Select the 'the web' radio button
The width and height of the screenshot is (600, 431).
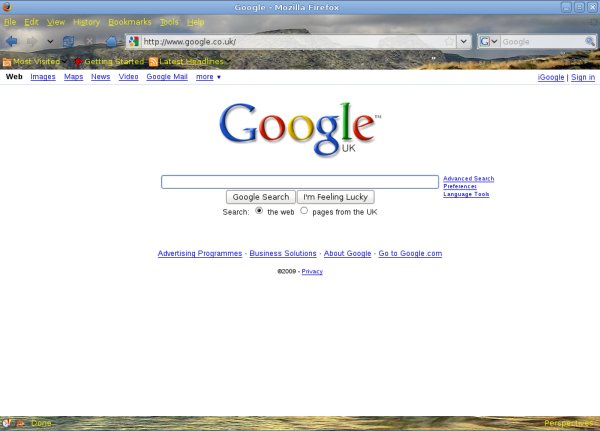click(259, 211)
